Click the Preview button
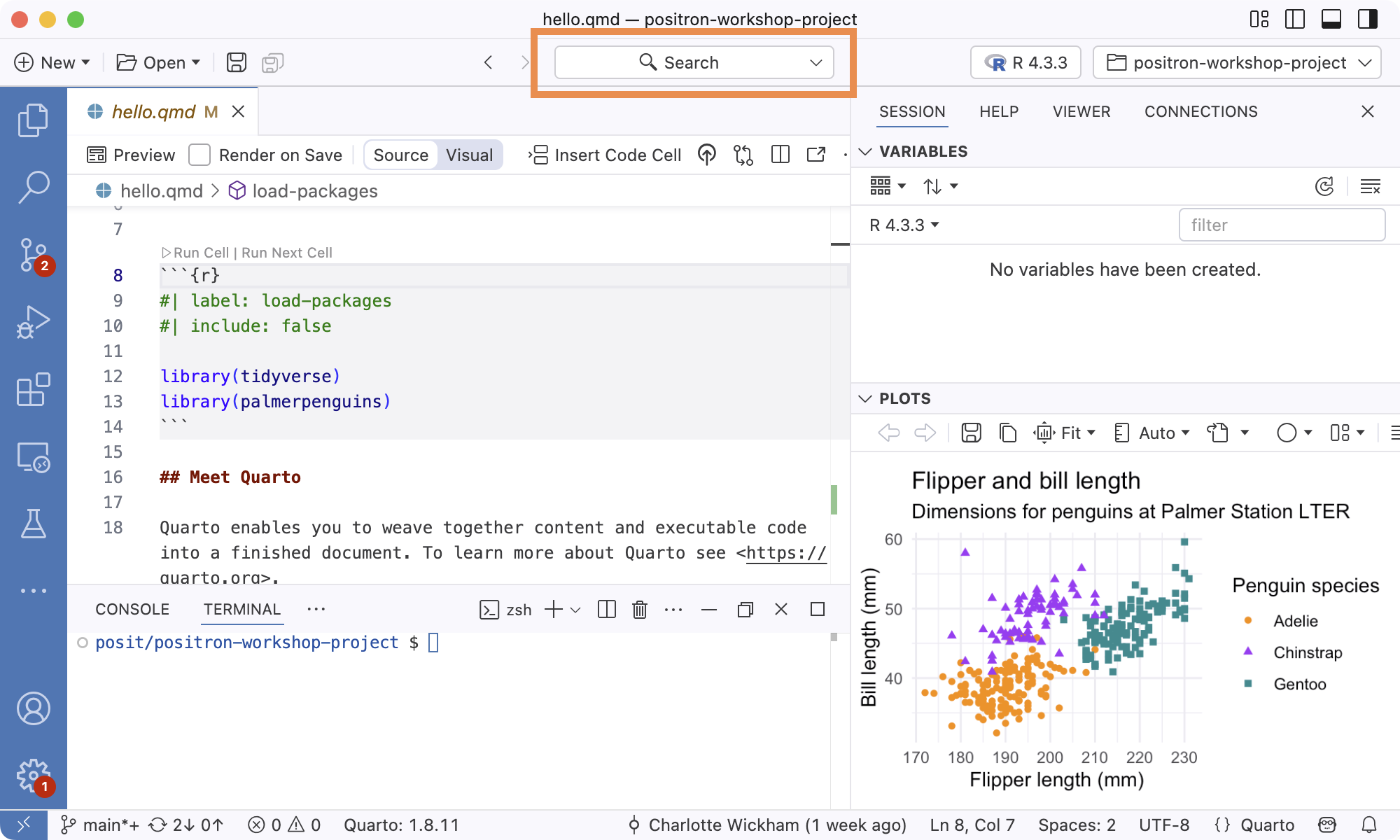This screenshot has width=1400, height=840. pos(131,155)
